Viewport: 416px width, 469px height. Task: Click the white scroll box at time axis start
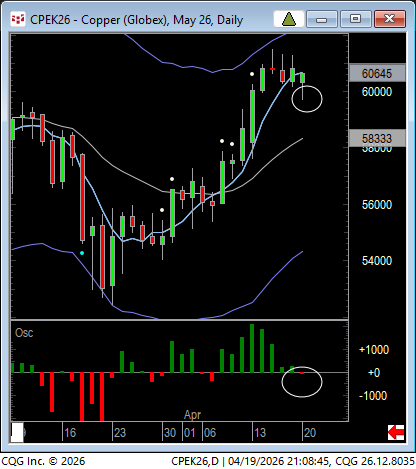17,433
